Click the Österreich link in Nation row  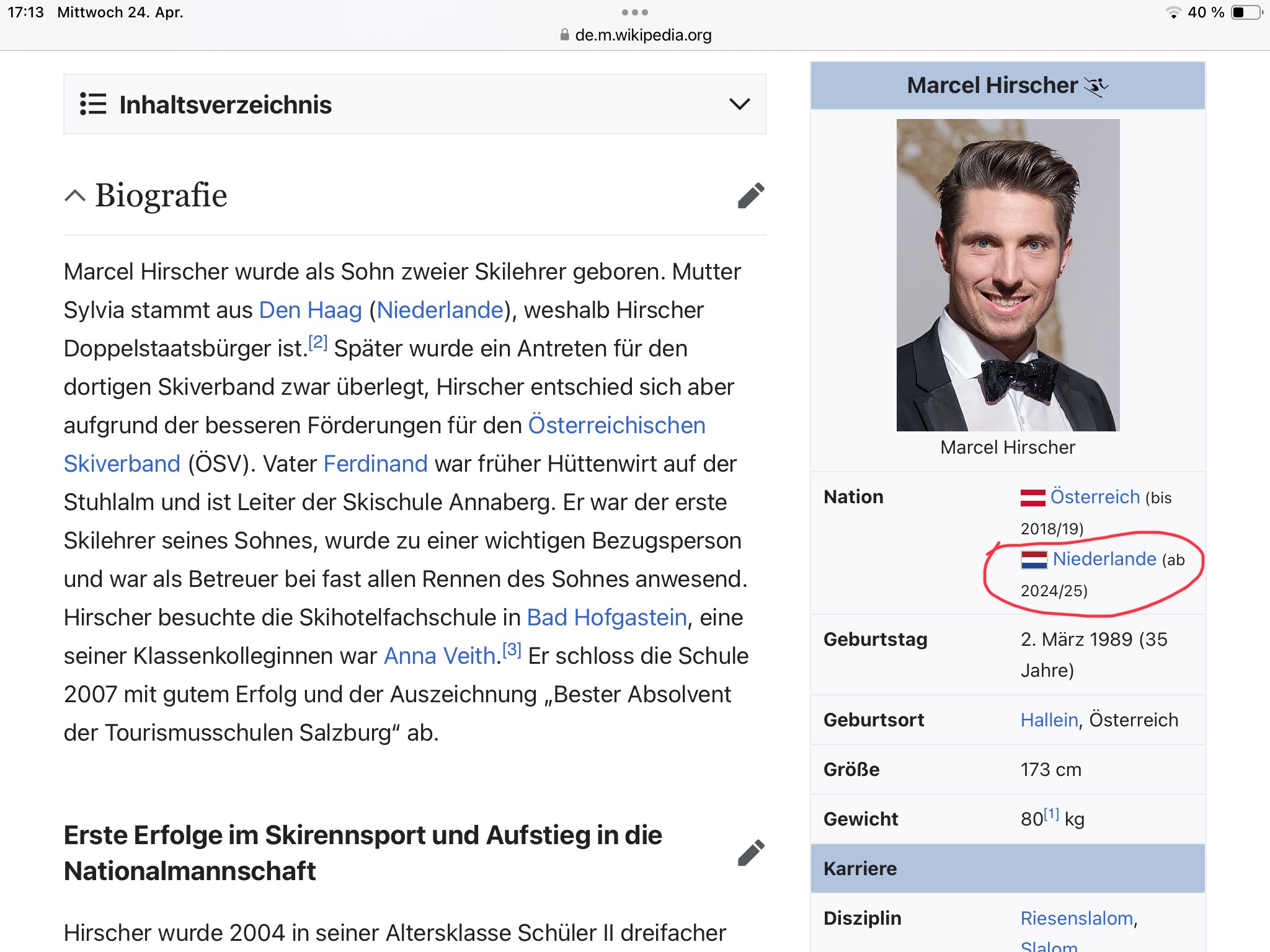[x=1095, y=497]
